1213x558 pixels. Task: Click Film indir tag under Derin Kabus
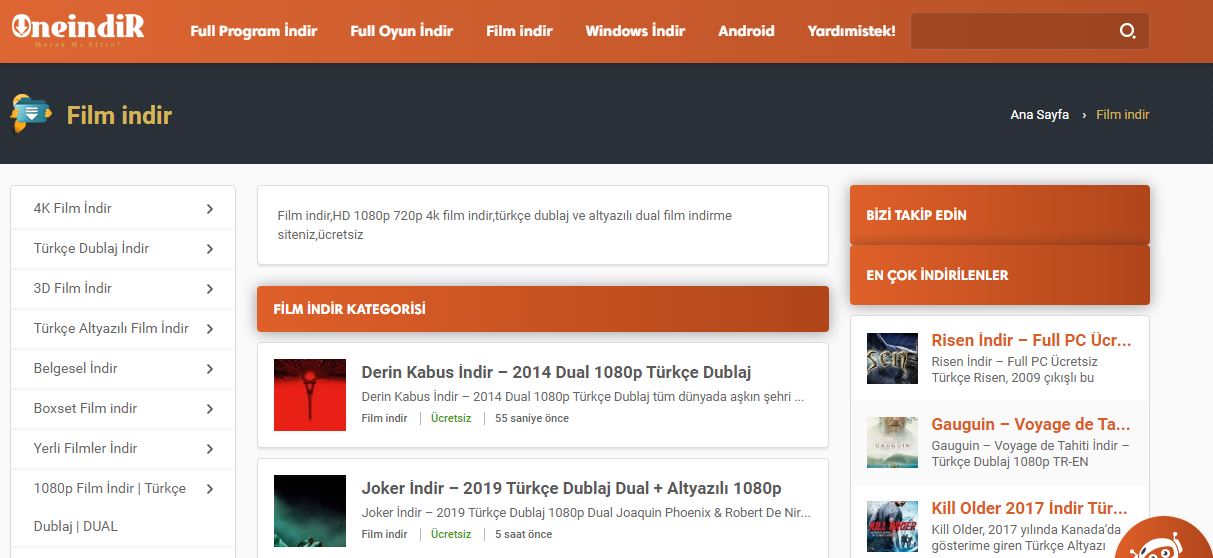[384, 418]
